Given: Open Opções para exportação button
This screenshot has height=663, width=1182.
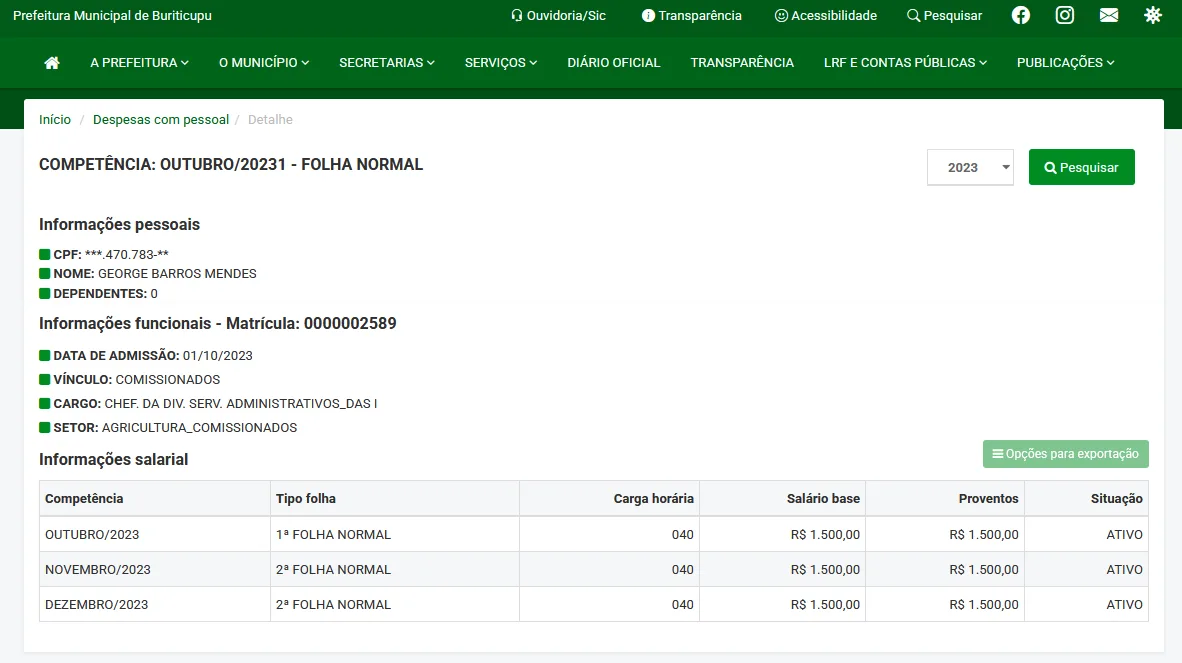Looking at the screenshot, I should (1065, 454).
